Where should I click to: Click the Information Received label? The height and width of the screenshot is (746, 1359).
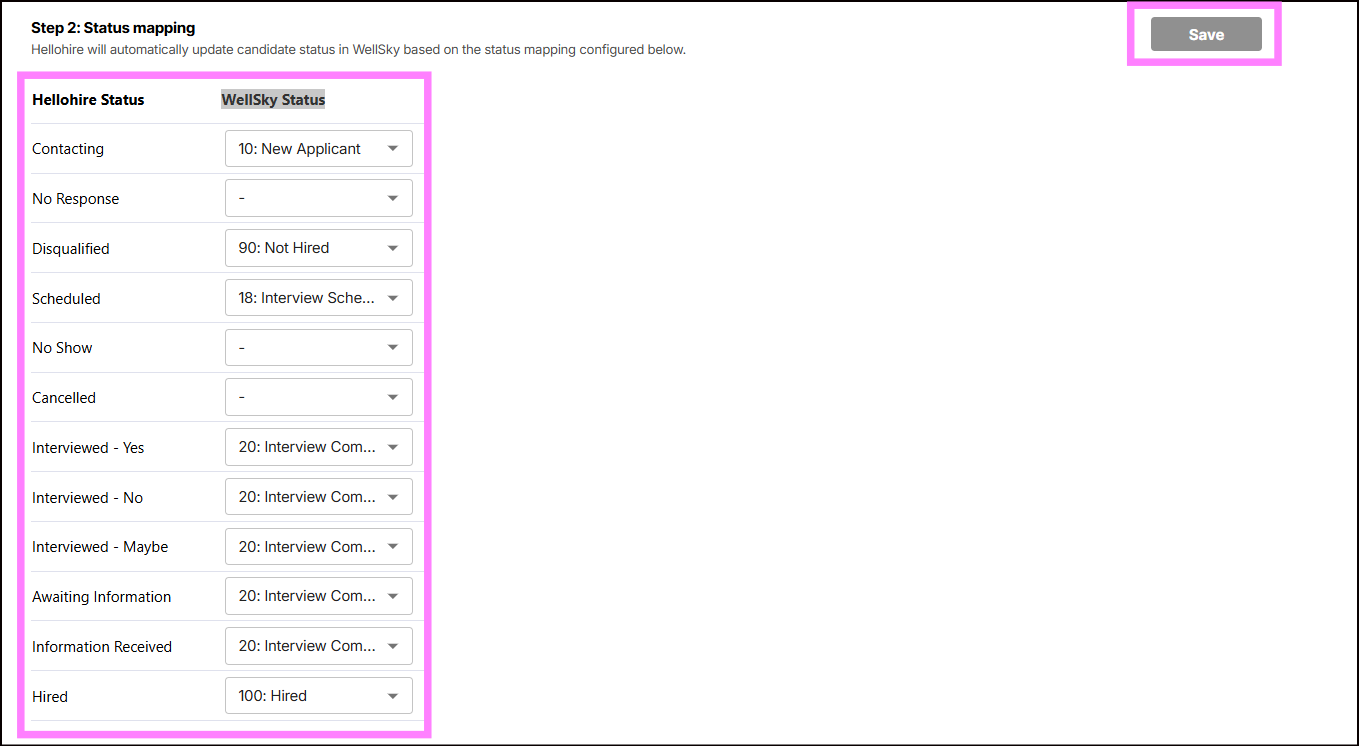[x=102, y=647]
